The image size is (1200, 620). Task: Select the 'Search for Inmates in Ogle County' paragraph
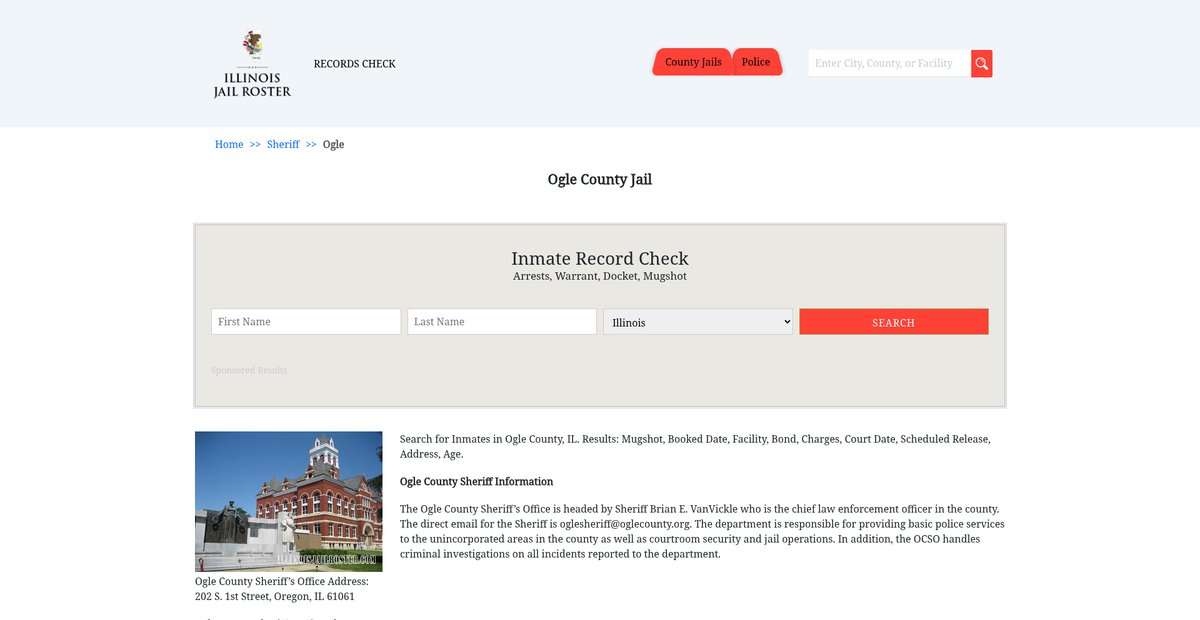(696, 446)
